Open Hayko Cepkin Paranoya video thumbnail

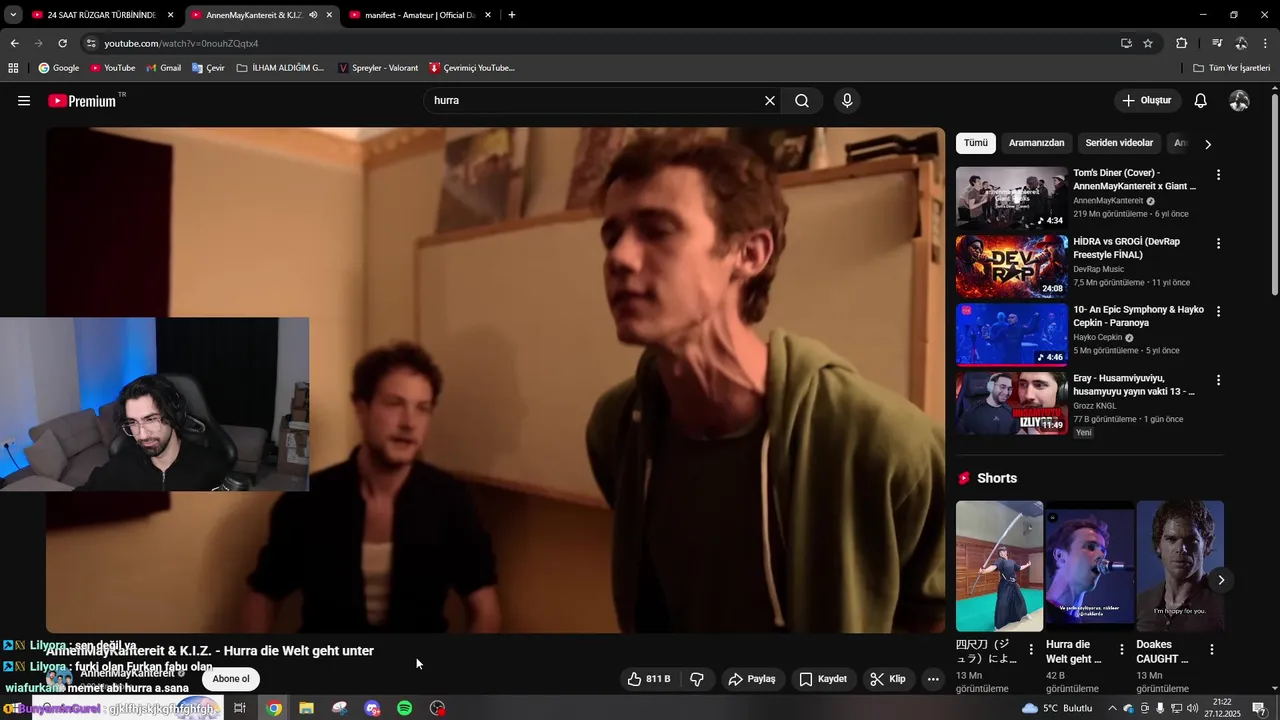click(1011, 335)
